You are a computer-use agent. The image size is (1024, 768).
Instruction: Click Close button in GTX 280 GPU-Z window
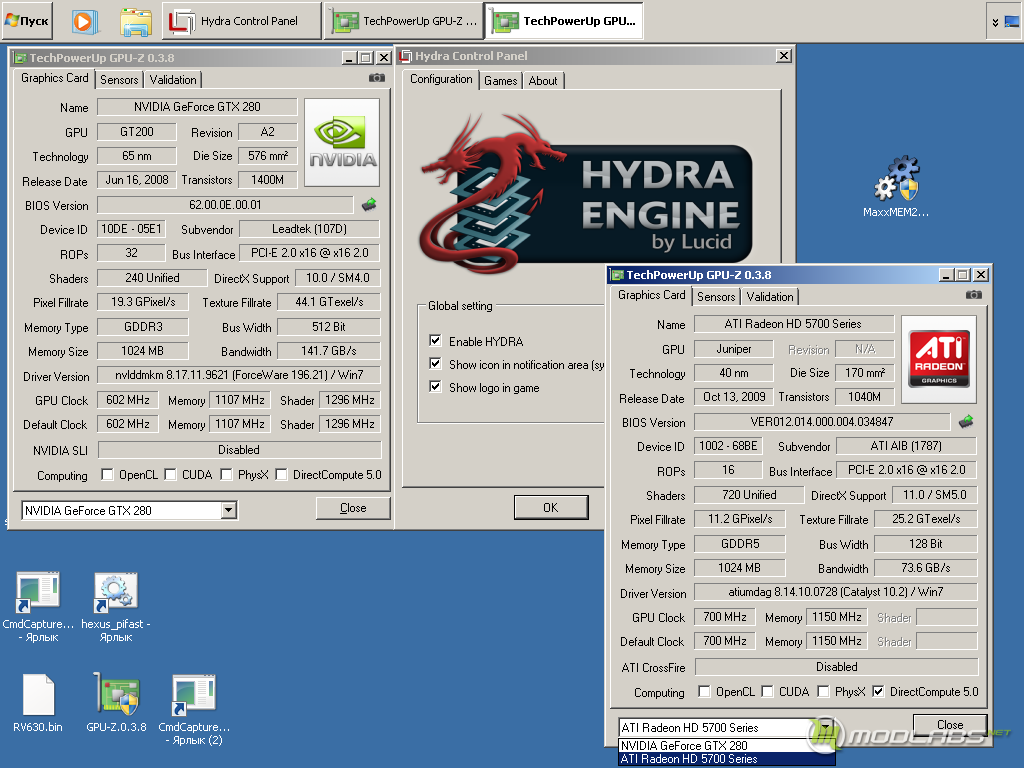pyautogui.click(x=353, y=508)
